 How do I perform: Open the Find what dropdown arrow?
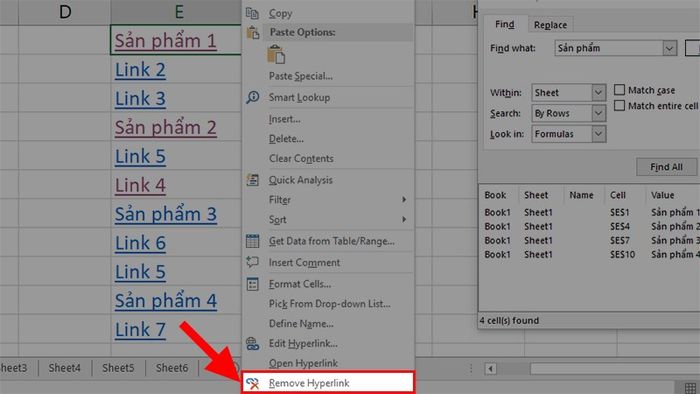[669, 48]
